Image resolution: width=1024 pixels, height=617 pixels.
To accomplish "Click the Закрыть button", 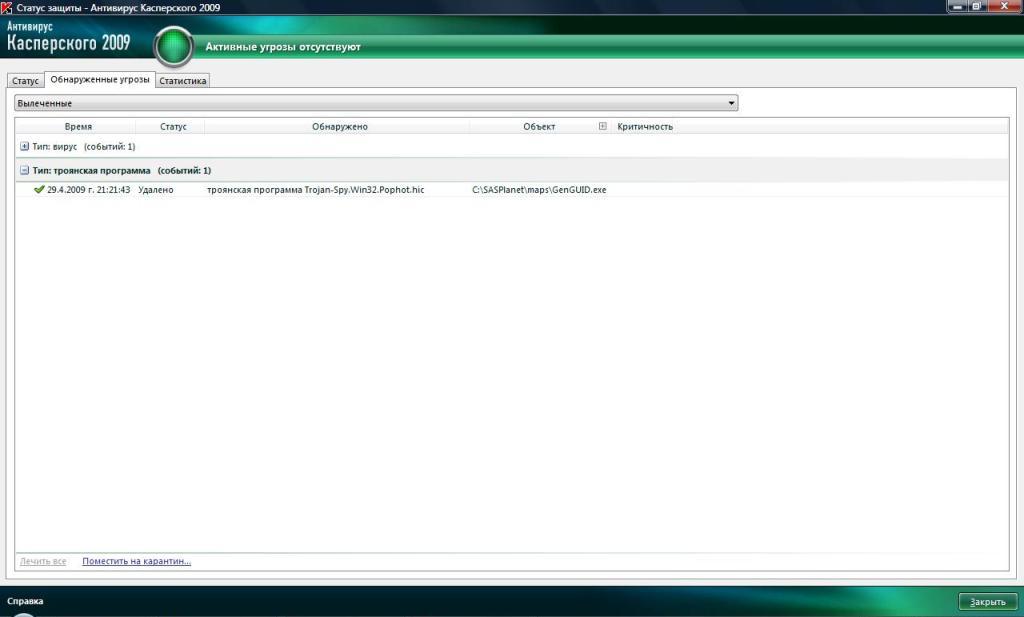I will (987, 601).
